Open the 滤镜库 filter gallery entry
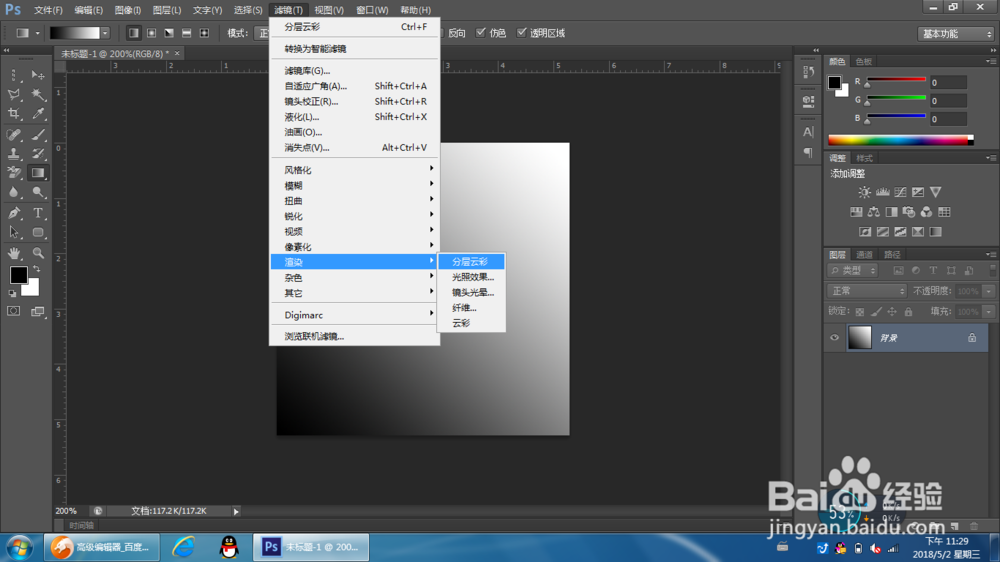Viewport: 1000px width, 562px height. click(355, 71)
